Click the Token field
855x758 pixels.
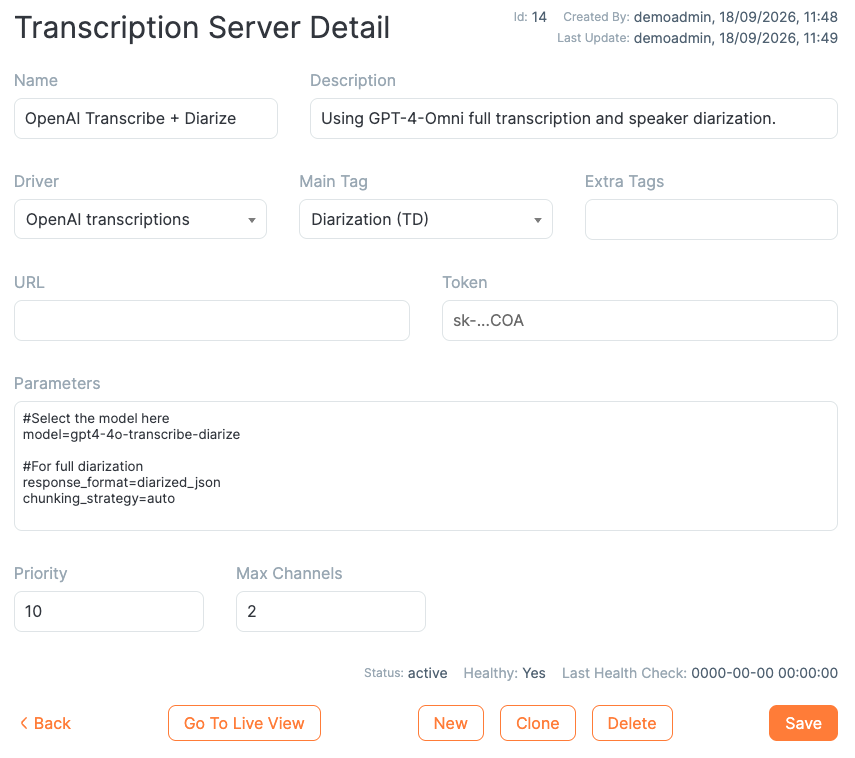tap(640, 321)
